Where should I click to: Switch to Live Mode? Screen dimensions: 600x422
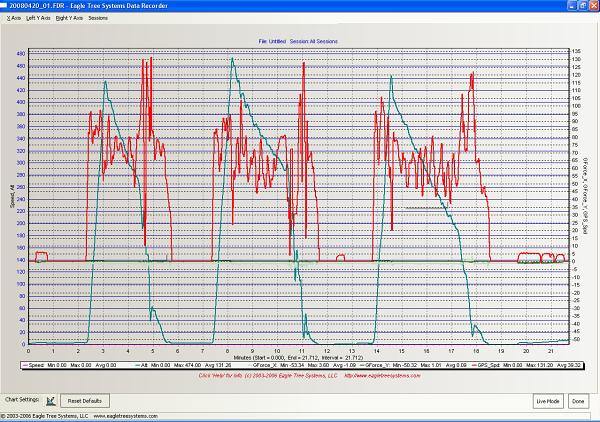tap(546, 400)
